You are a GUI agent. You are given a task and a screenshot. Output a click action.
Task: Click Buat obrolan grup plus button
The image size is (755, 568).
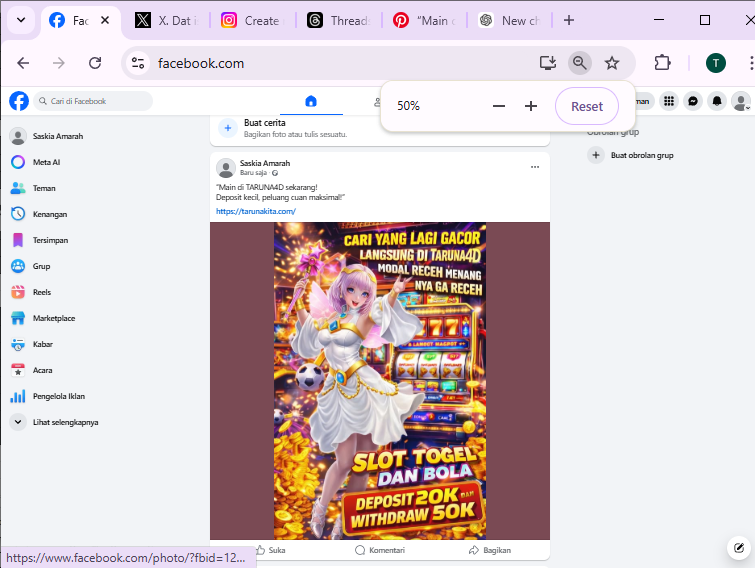(596, 155)
